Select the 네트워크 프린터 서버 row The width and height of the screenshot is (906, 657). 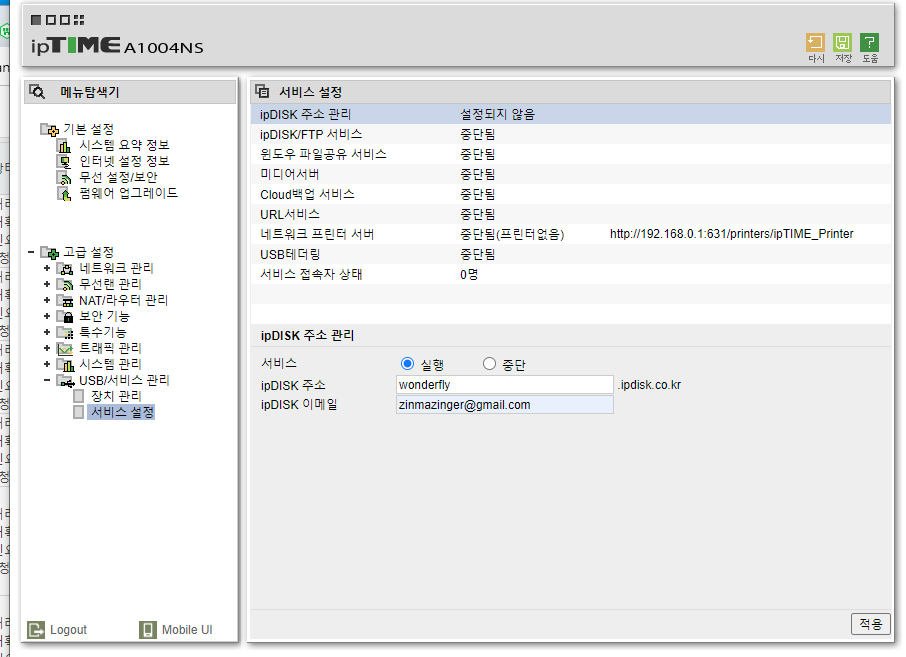point(571,234)
